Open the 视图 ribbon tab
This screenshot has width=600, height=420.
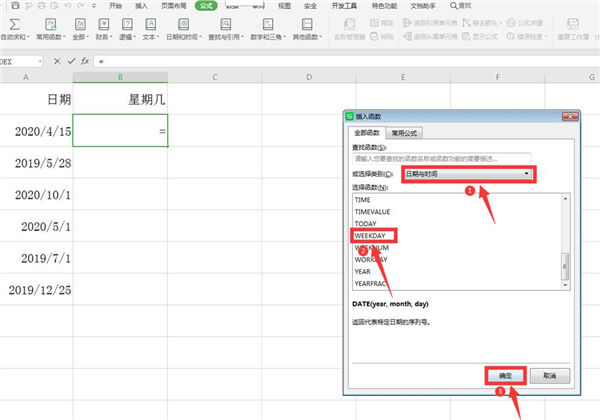284,5
